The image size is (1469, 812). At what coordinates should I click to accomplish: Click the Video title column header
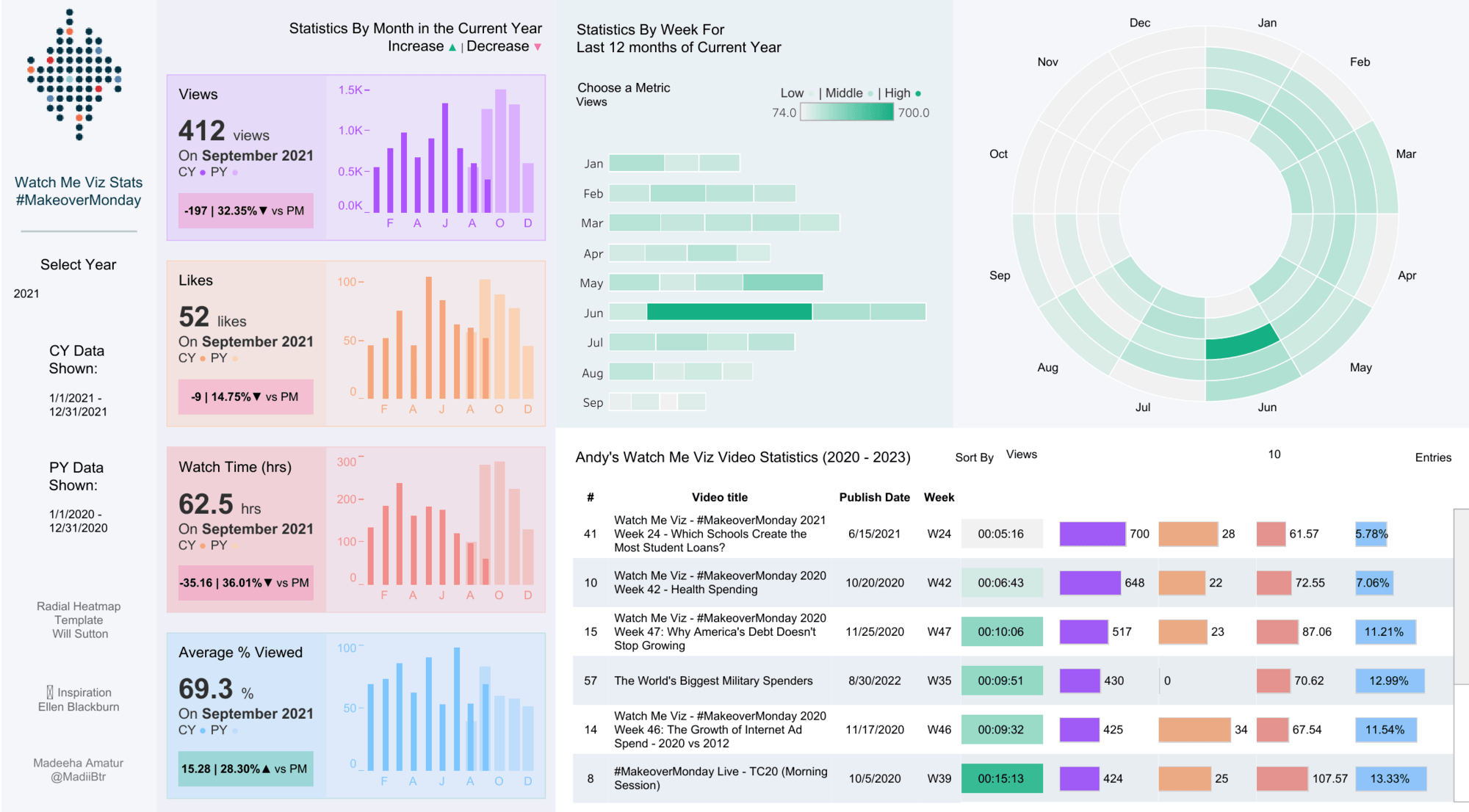(719, 497)
